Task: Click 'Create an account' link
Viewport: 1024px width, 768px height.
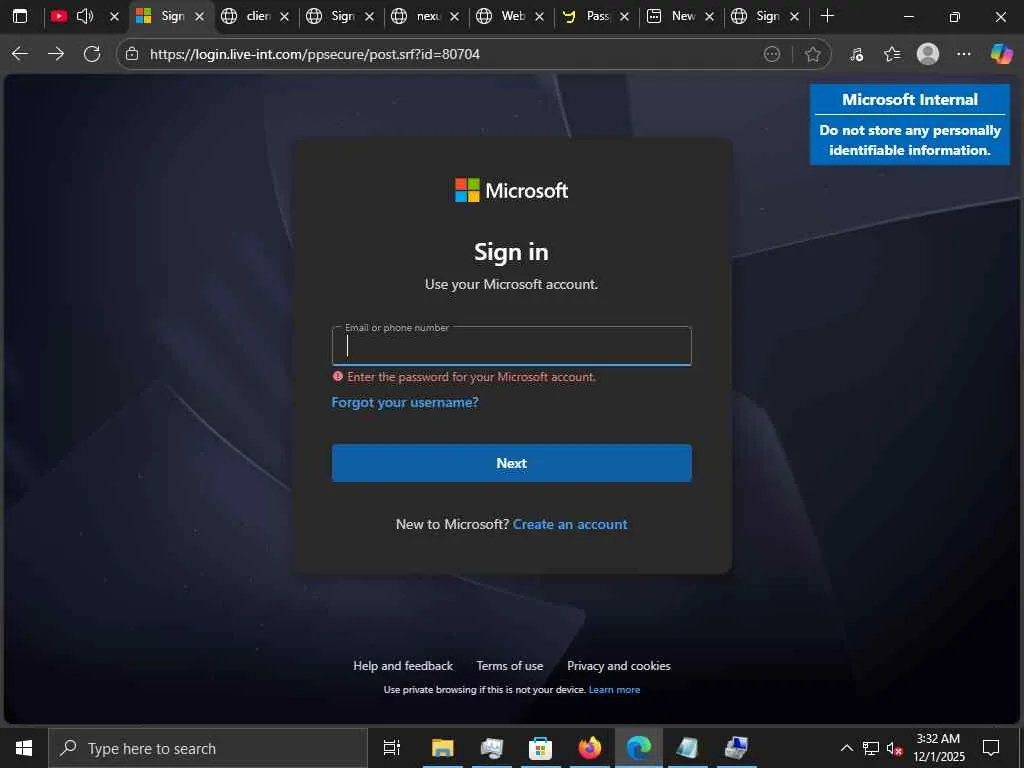Action: click(570, 524)
